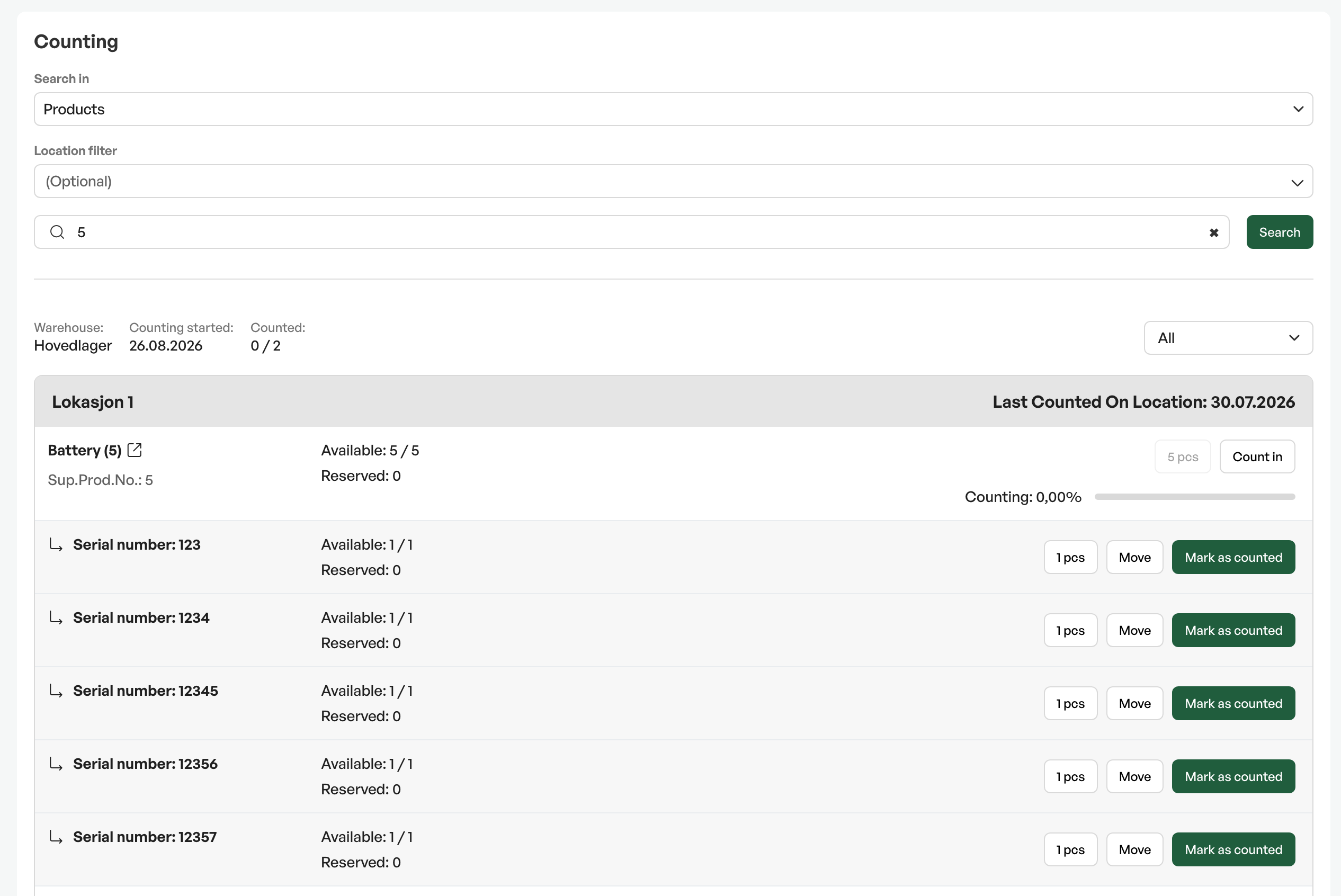Expand the Location filter dropdown
This screenshot has height=896, width=1341.
click(673, 181)
